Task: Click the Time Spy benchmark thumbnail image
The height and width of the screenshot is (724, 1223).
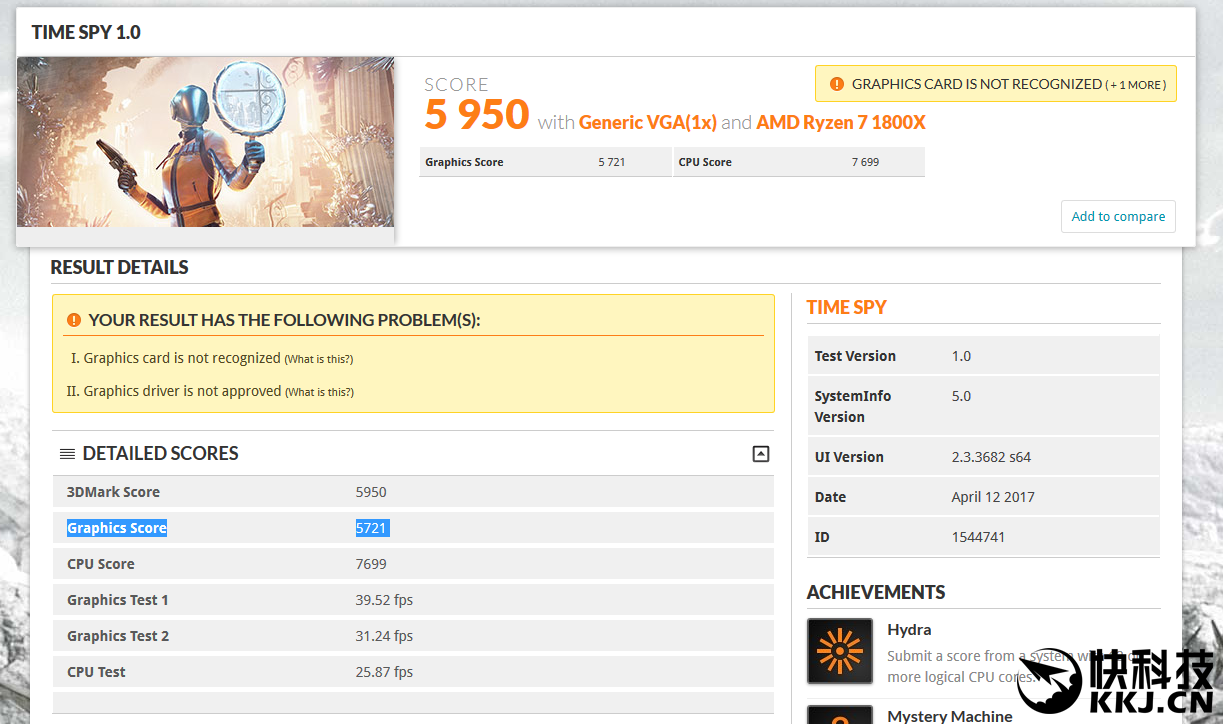Action: coord(206,142)
